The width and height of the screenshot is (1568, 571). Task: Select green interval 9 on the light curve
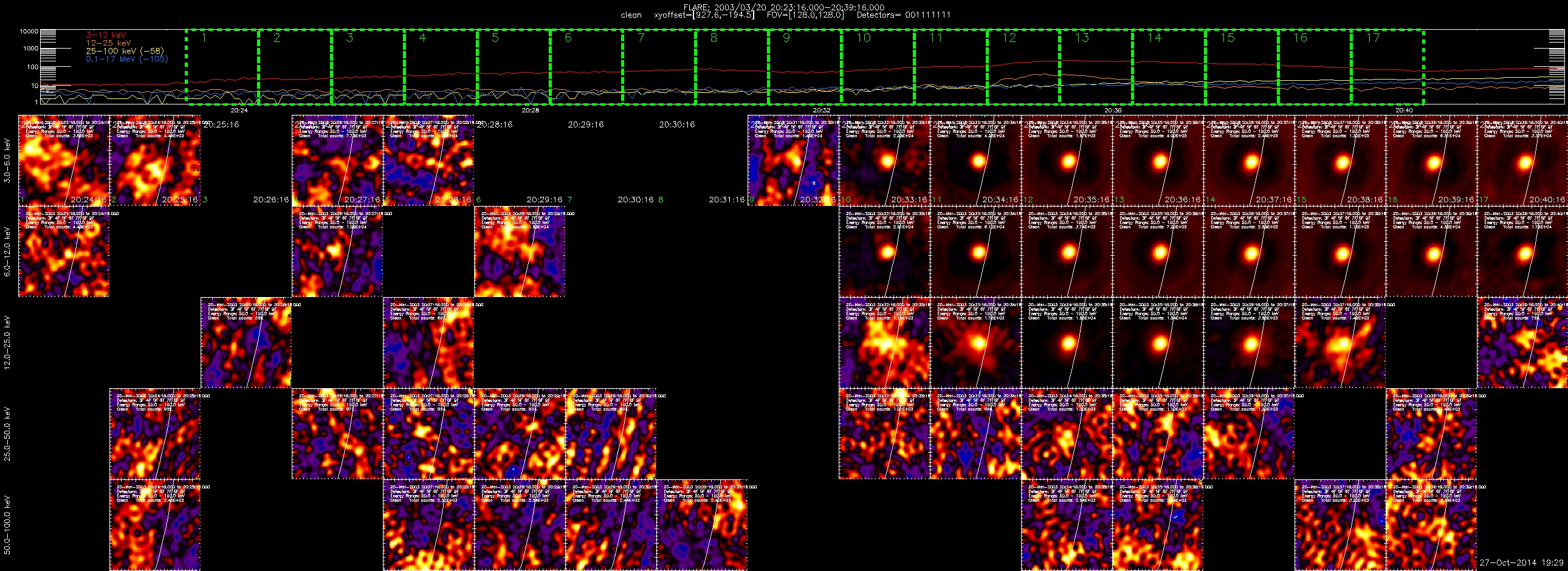tap(805, 67)
